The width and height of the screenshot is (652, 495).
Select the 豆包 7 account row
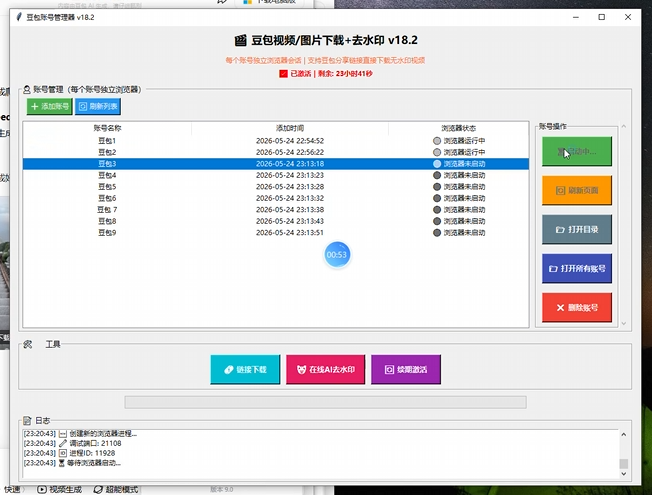276,210
